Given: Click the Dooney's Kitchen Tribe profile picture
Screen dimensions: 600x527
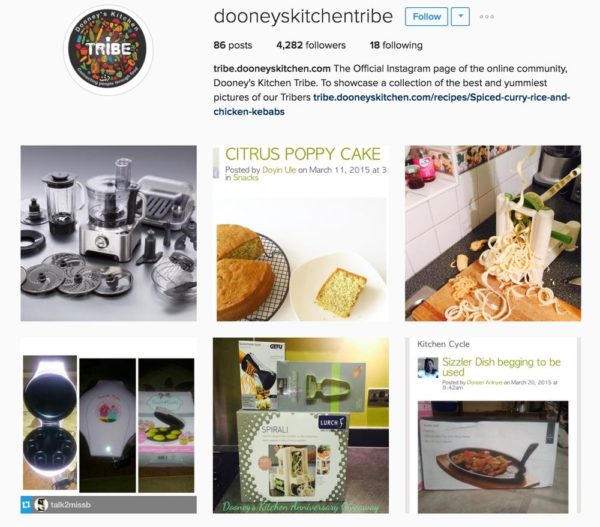Looking at the screenshot, I should tap(108, 51).
